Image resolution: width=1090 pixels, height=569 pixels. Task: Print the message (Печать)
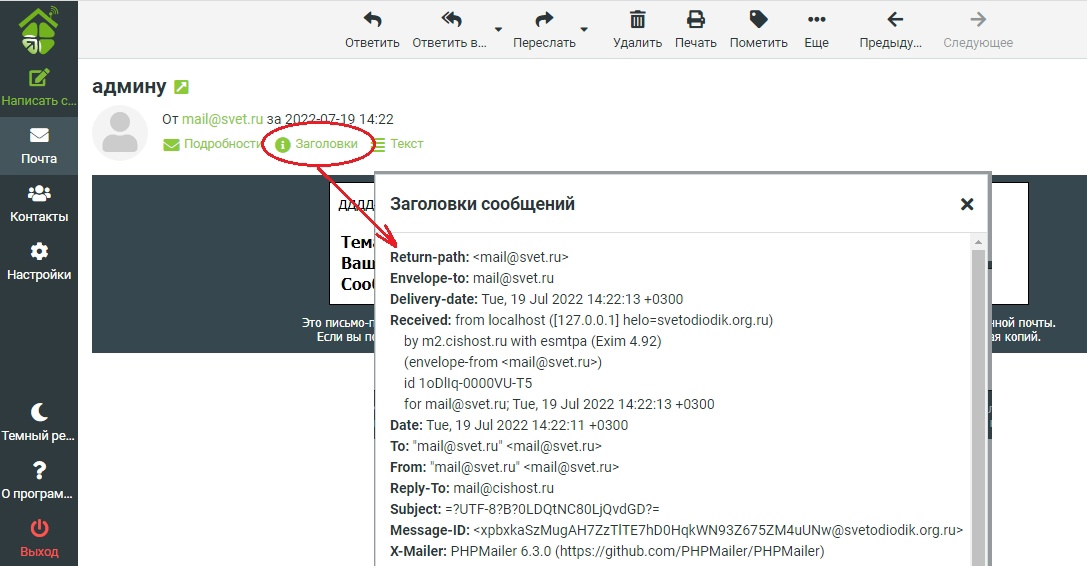click(695, 20)
